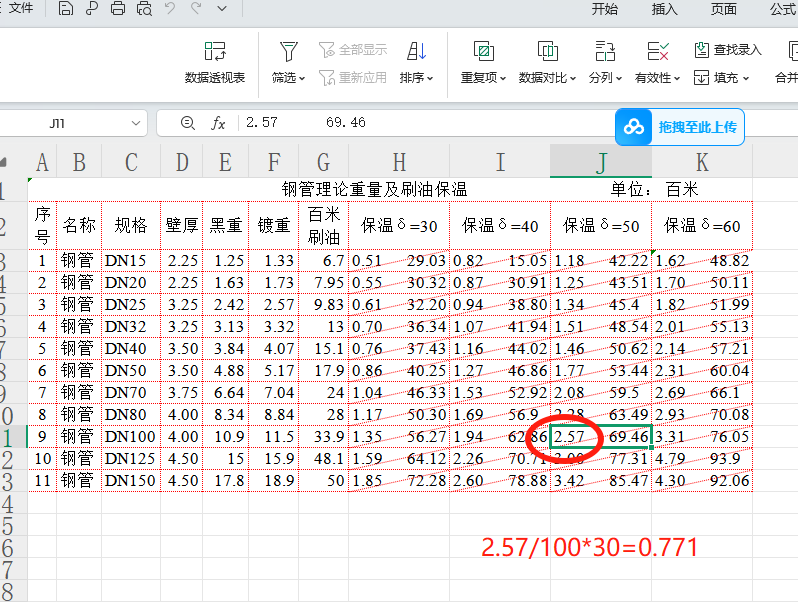This screenshot has width=798, height=602.
Task: Expand the 填充 dropdown arrow
Action: click(746, 78)
